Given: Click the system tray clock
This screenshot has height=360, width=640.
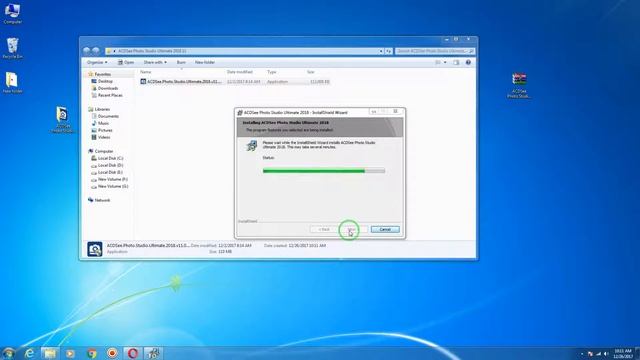Looking at the screenshot, I should [623, 353].
